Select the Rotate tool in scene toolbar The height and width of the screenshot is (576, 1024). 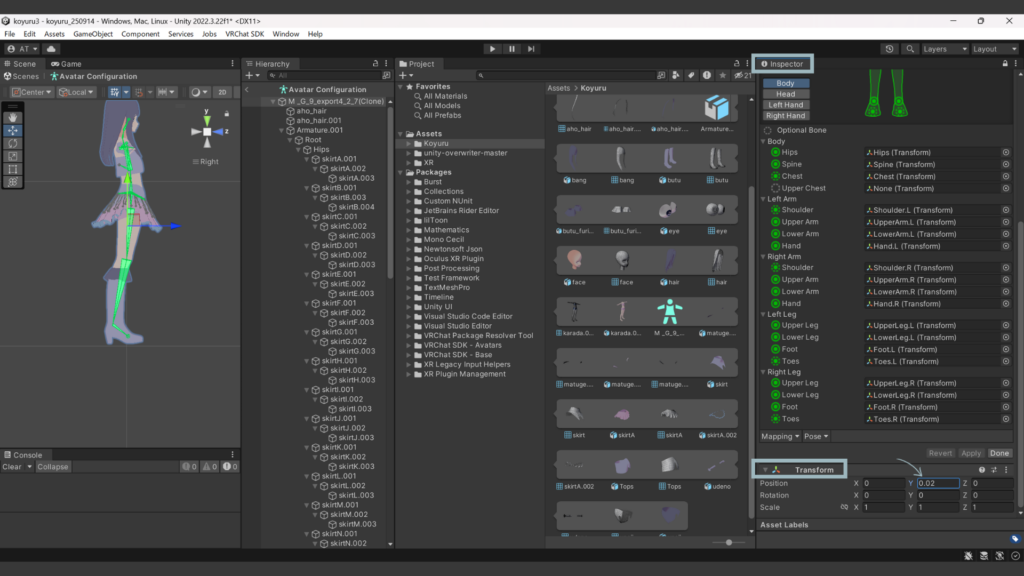tap(13, 143)
